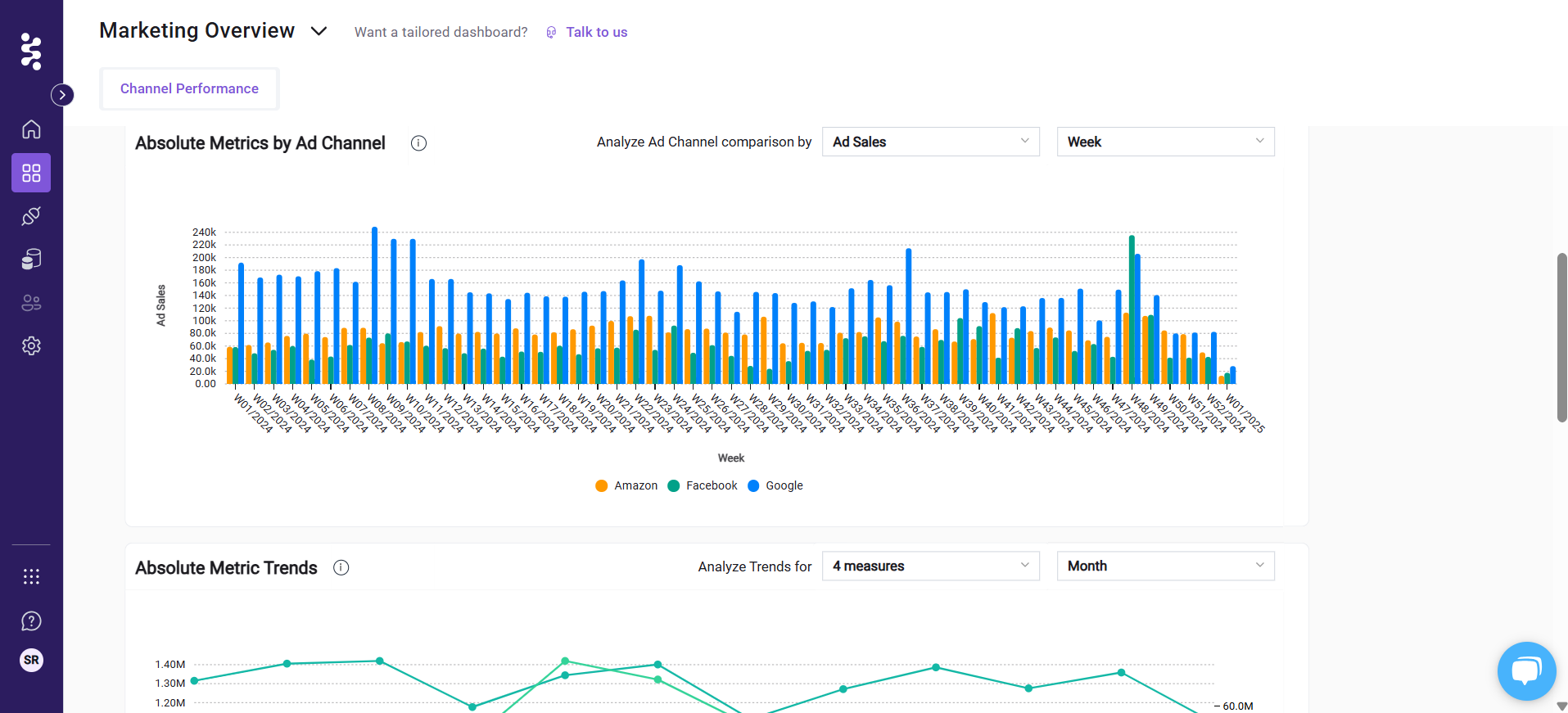This screenshot has width=1568, height=713.
Task: Open the apps grid dots icon
Action: point(31,577)
